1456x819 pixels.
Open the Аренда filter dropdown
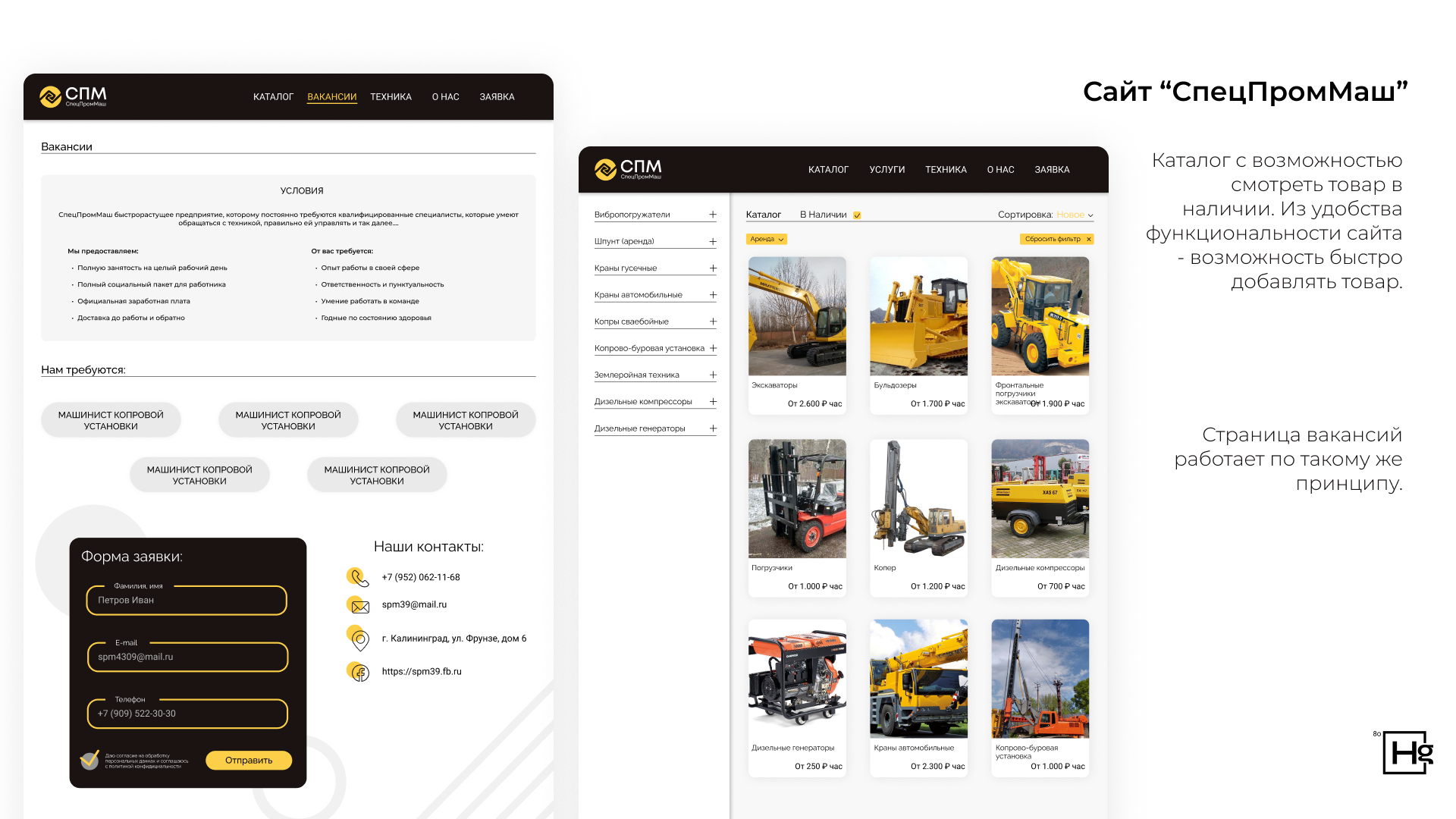pyautogui.click(x=767, y=239)
